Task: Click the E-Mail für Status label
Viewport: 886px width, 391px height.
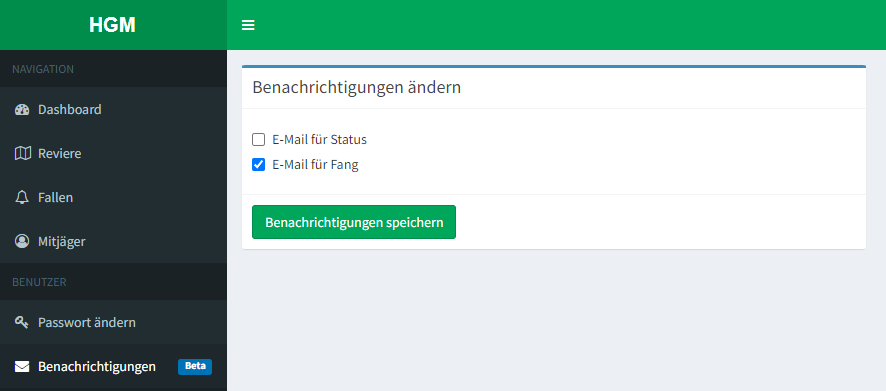Action: 319,140
